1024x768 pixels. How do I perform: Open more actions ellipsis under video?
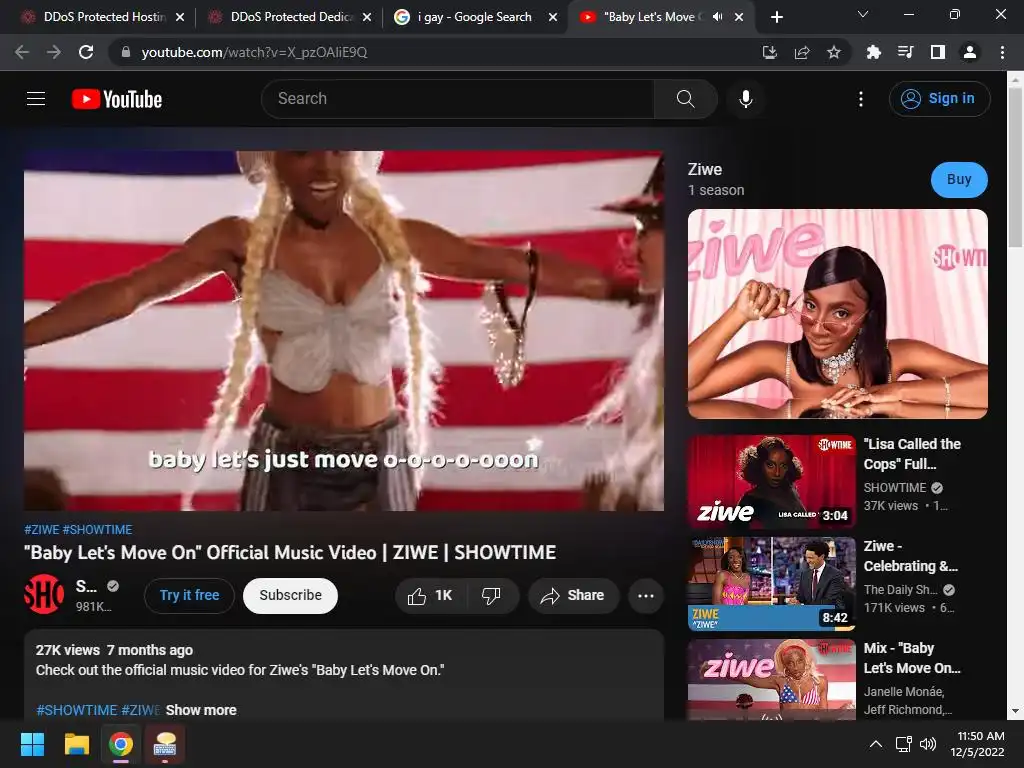pyautogui.click(x=645, y=596)
